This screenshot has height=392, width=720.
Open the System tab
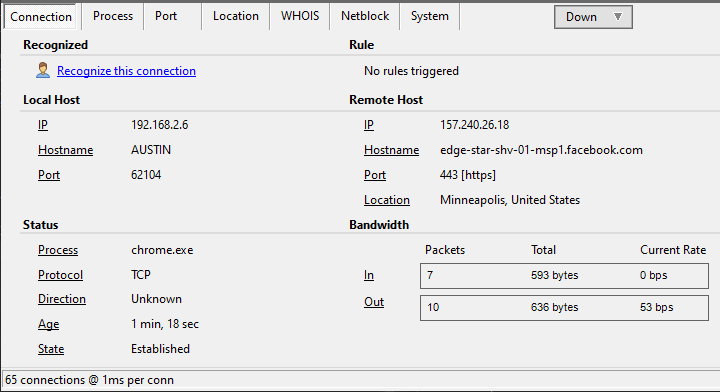click(x=430, y=16)
